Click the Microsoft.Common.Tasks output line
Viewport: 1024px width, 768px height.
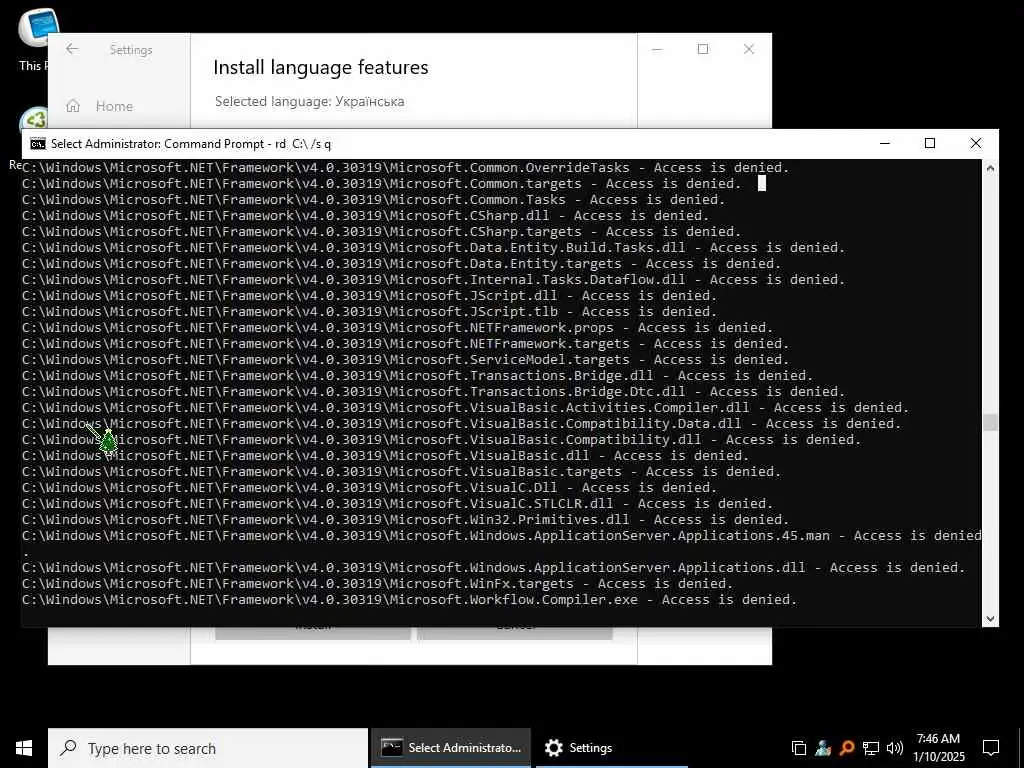click(x=374, y=200)
